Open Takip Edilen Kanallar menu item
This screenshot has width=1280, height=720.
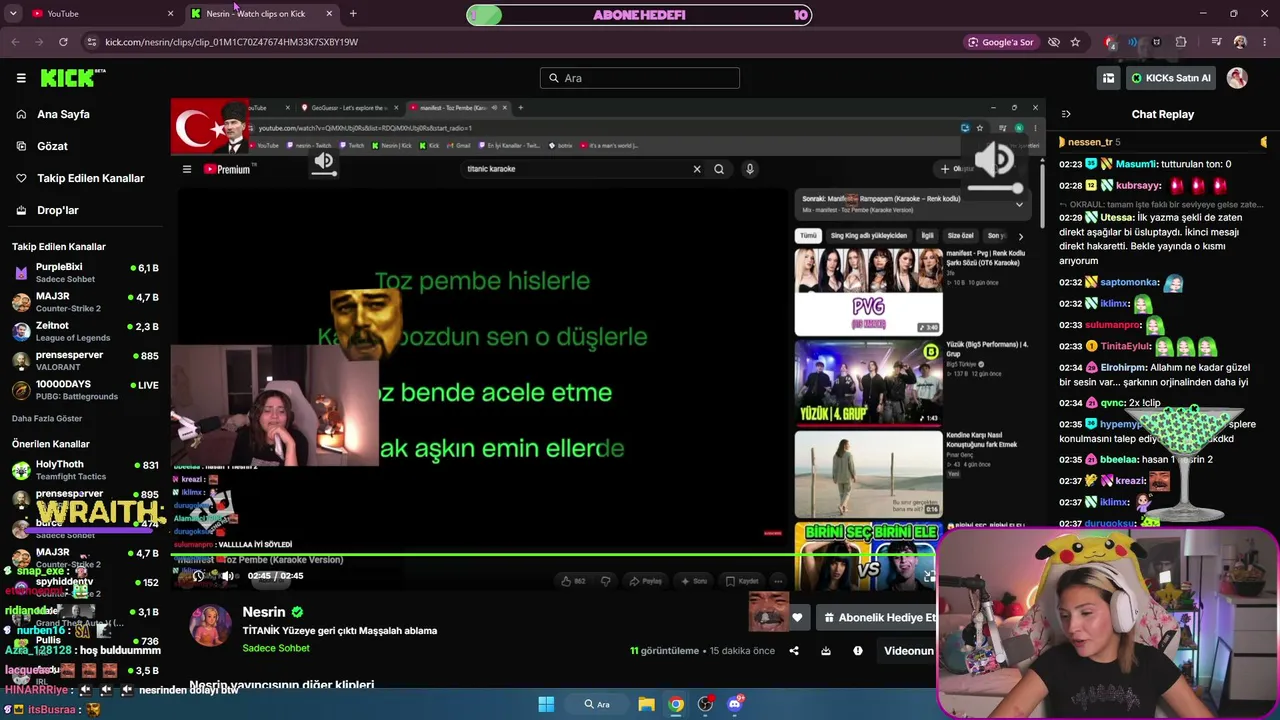click(x=90, y=178)
